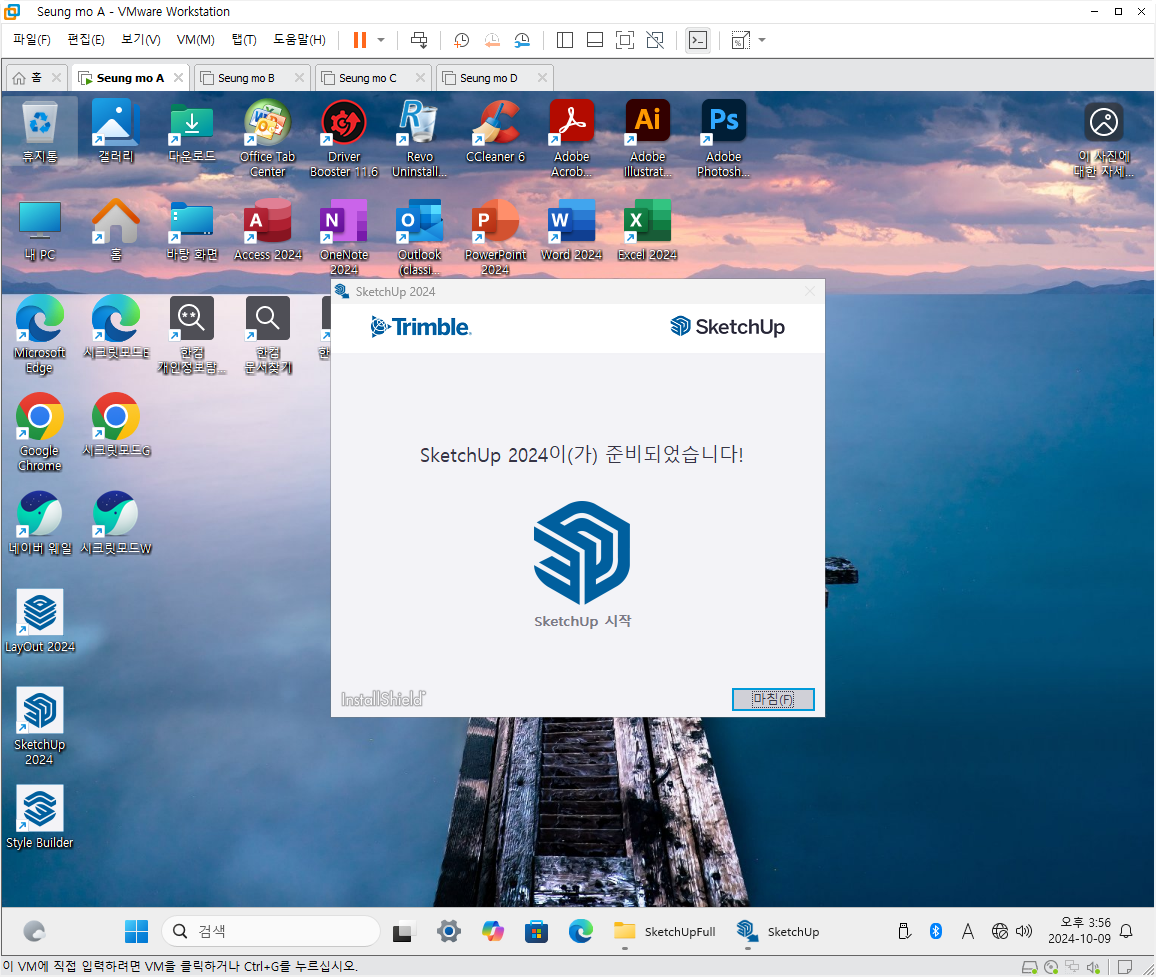Select the Style Builder desktop icon
The height and width of the screenshot is (977, 1156).
coord(40,818)
